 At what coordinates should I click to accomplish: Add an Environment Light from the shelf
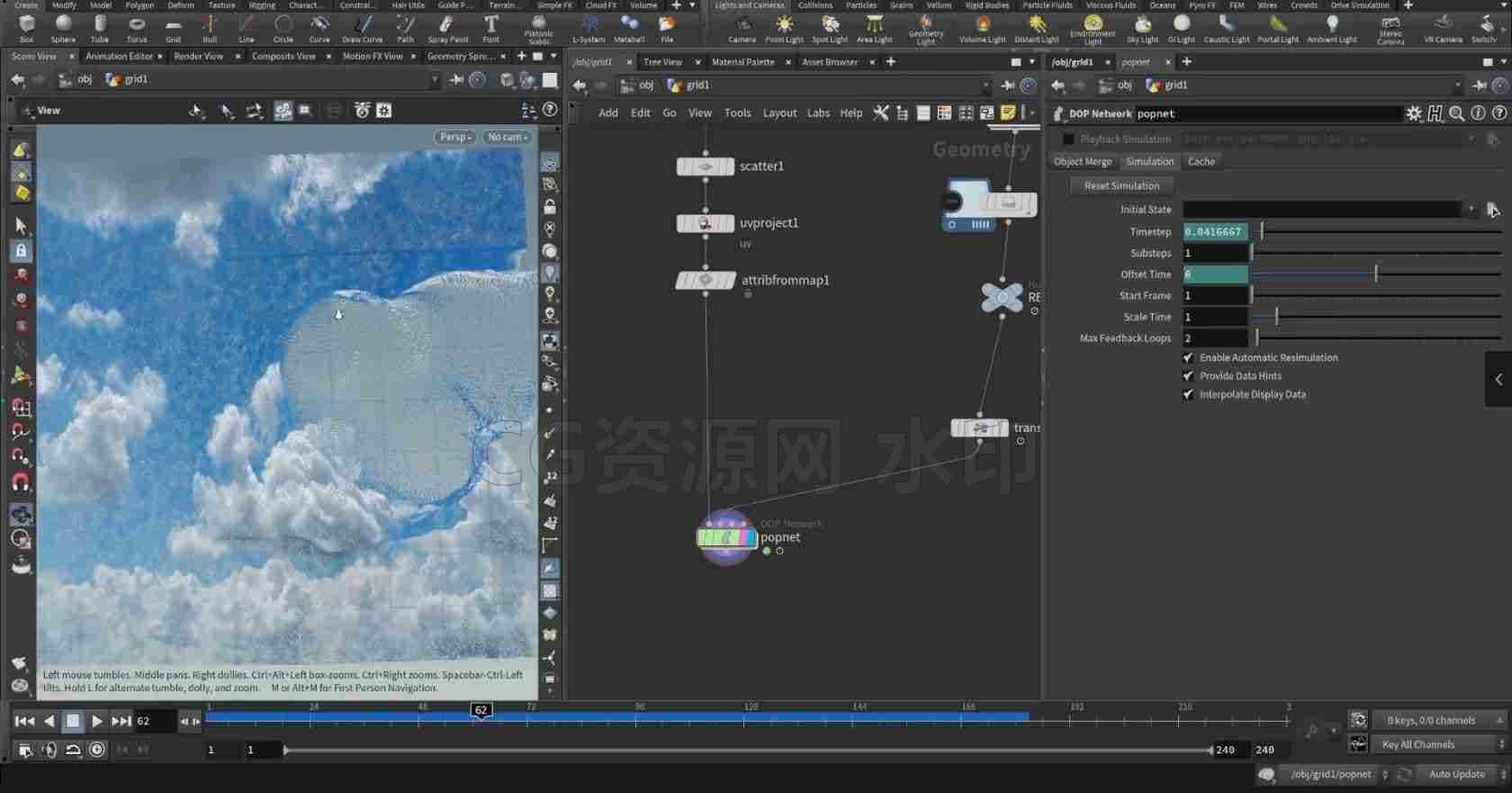(x=1093, y=29)
